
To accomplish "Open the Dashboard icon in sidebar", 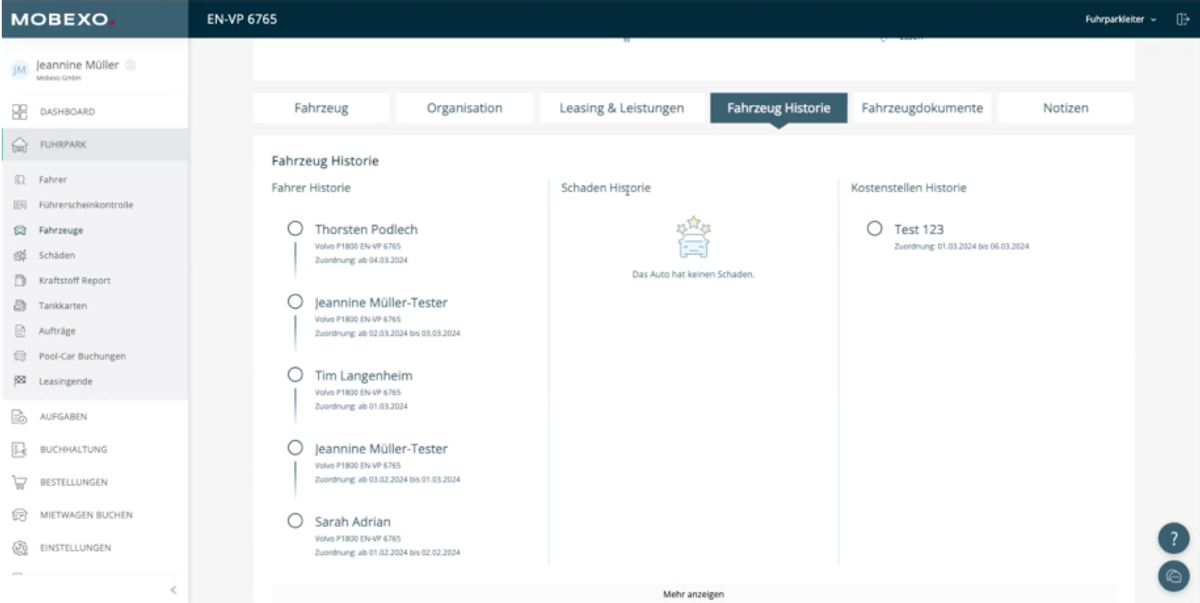I will [x=19, y=112].
